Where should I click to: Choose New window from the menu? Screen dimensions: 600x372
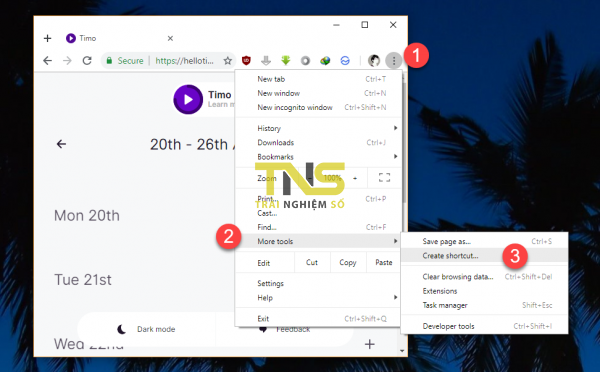click(318, 93)
